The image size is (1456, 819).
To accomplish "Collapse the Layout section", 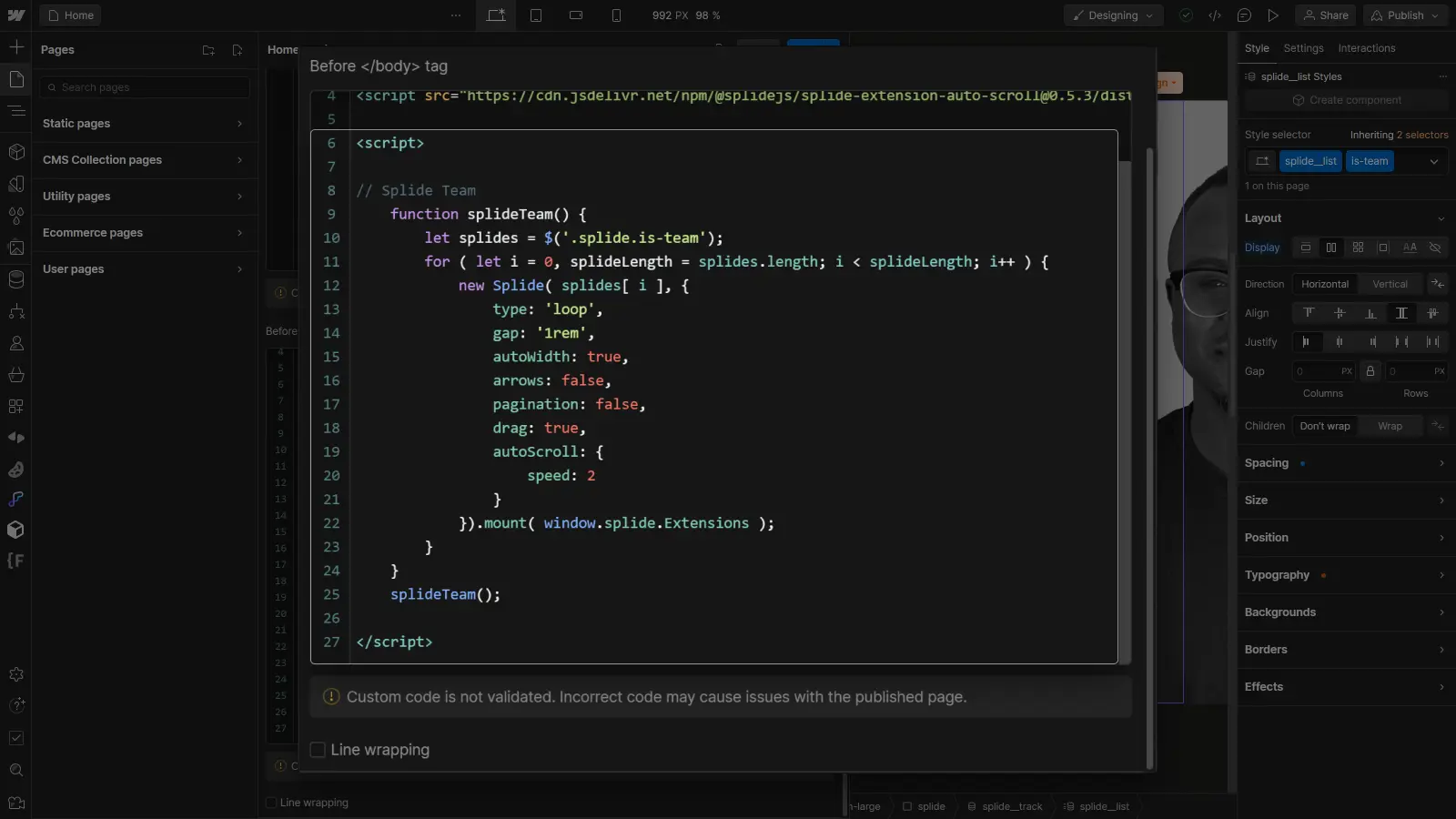I will click(x=1345, y=218).
